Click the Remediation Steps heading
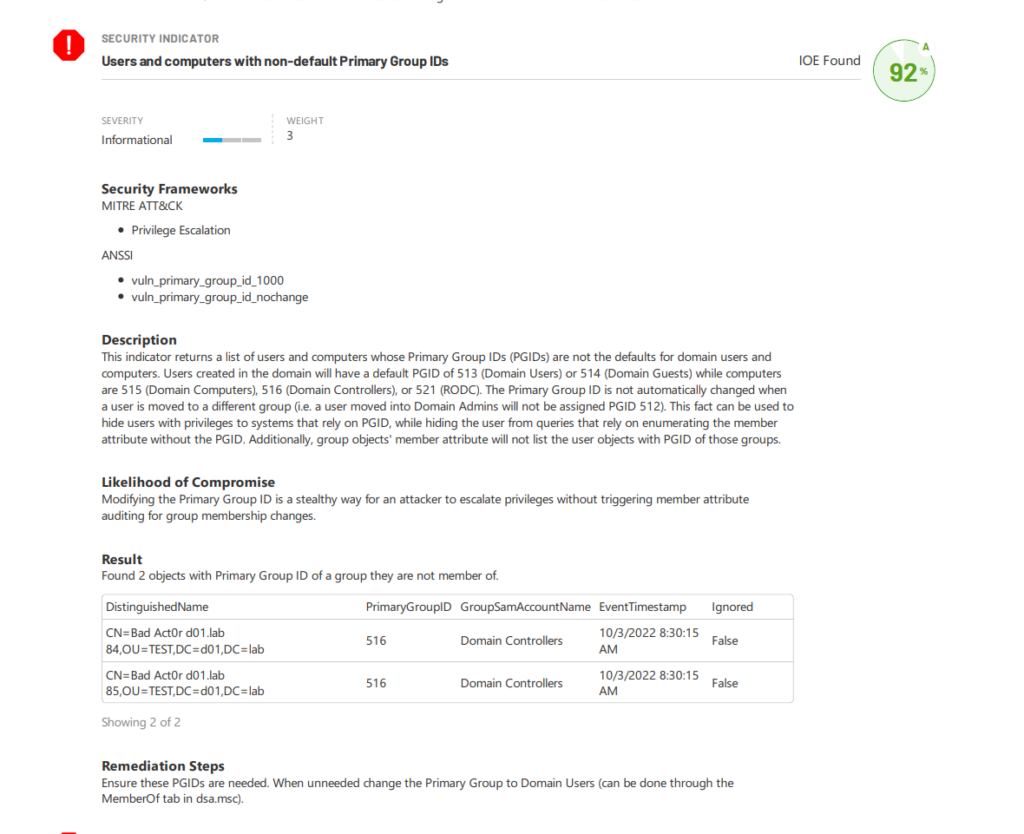The height and width of the screenshot is (834, 1024). (x=163, y=765)
